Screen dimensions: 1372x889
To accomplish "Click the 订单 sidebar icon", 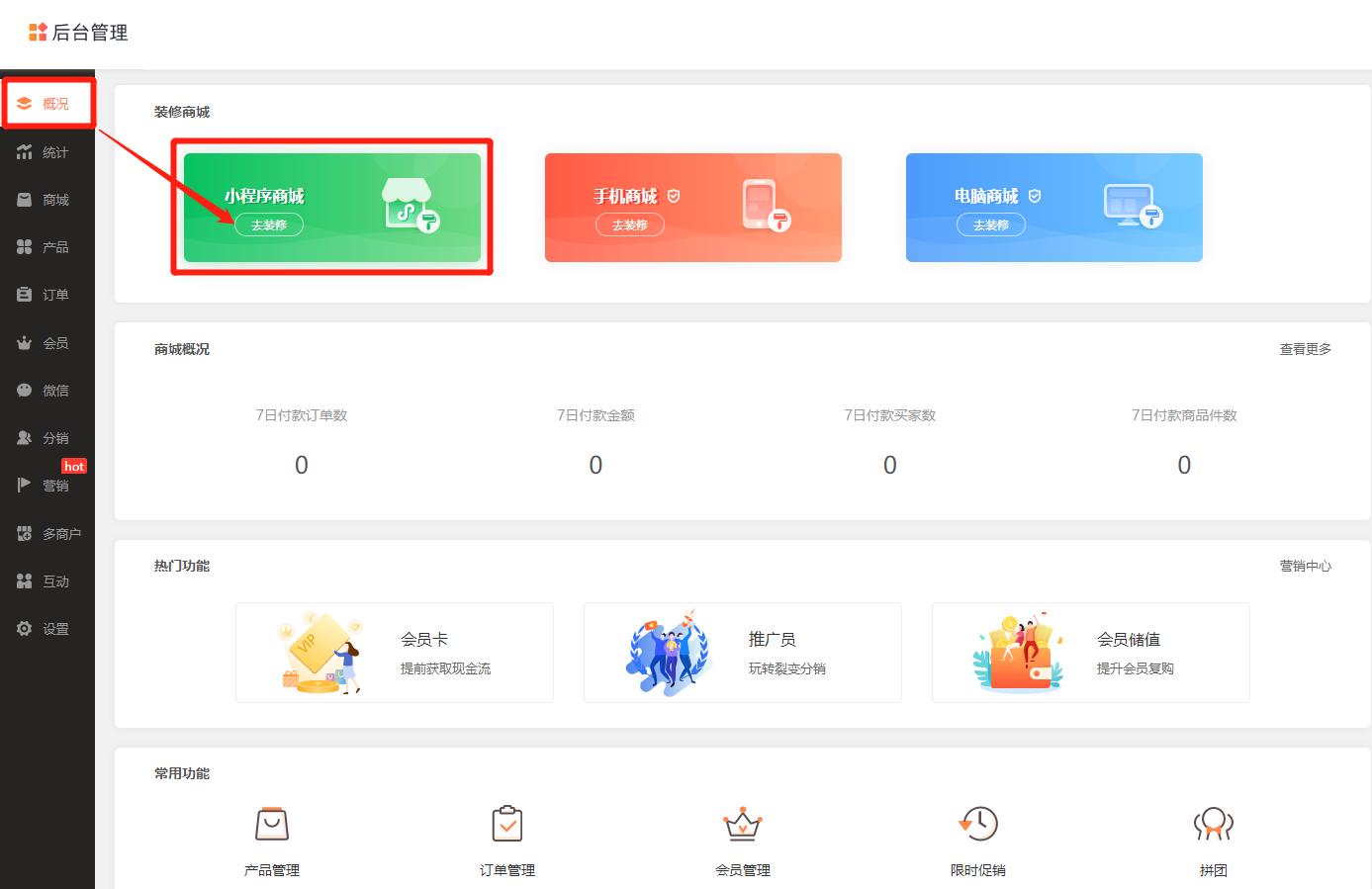I will 25,294.
